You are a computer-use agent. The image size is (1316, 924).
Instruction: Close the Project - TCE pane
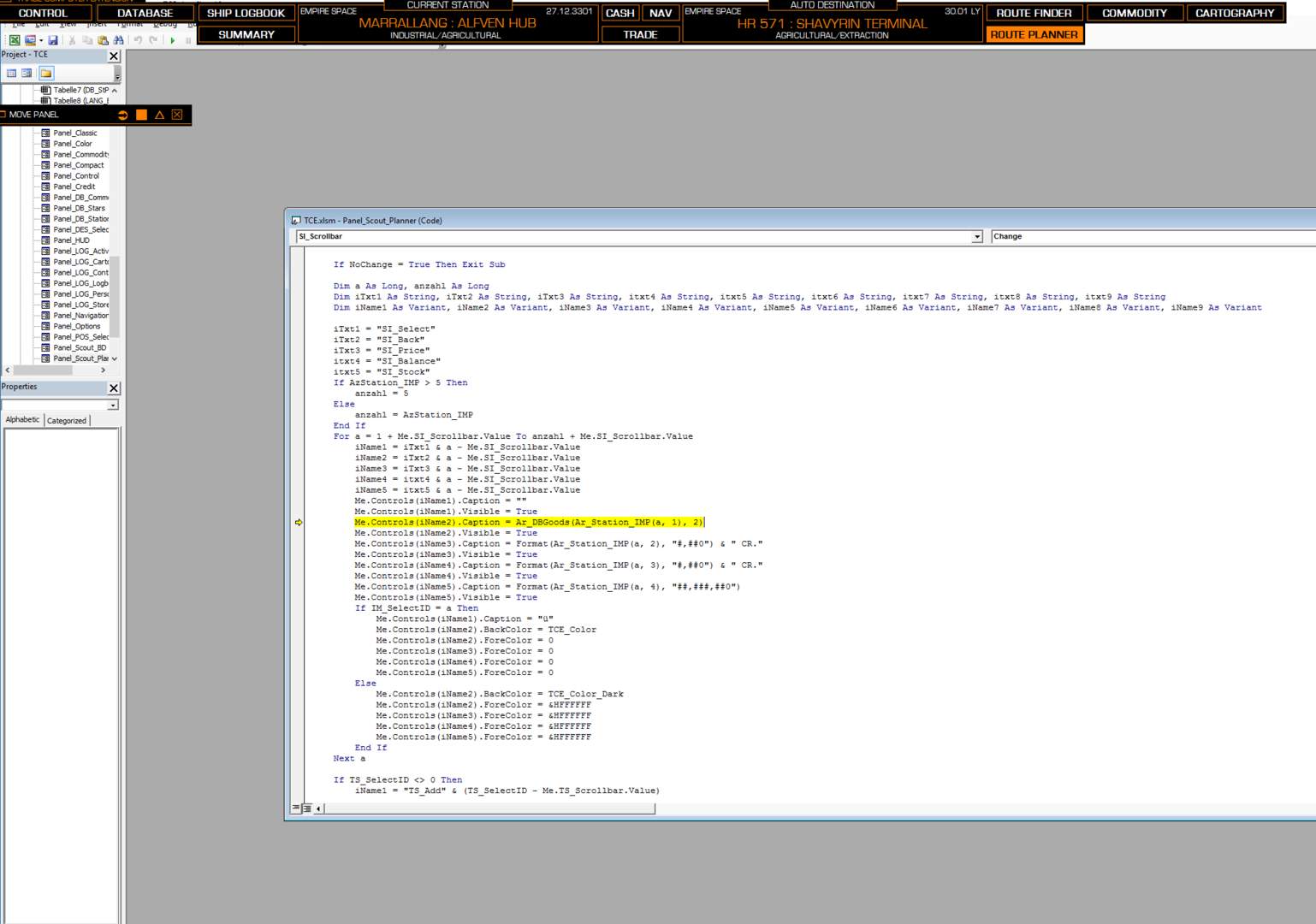tap(114, 56)
